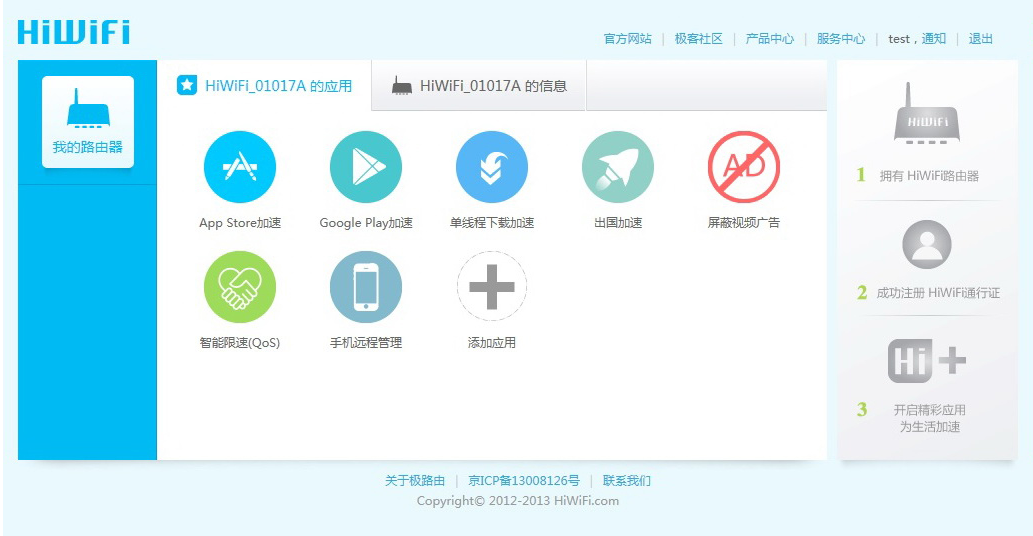Click the 出国加速 label
The width and height of the screenshot is (1033, 536).
pyautogui.click(x=618, y=223)
